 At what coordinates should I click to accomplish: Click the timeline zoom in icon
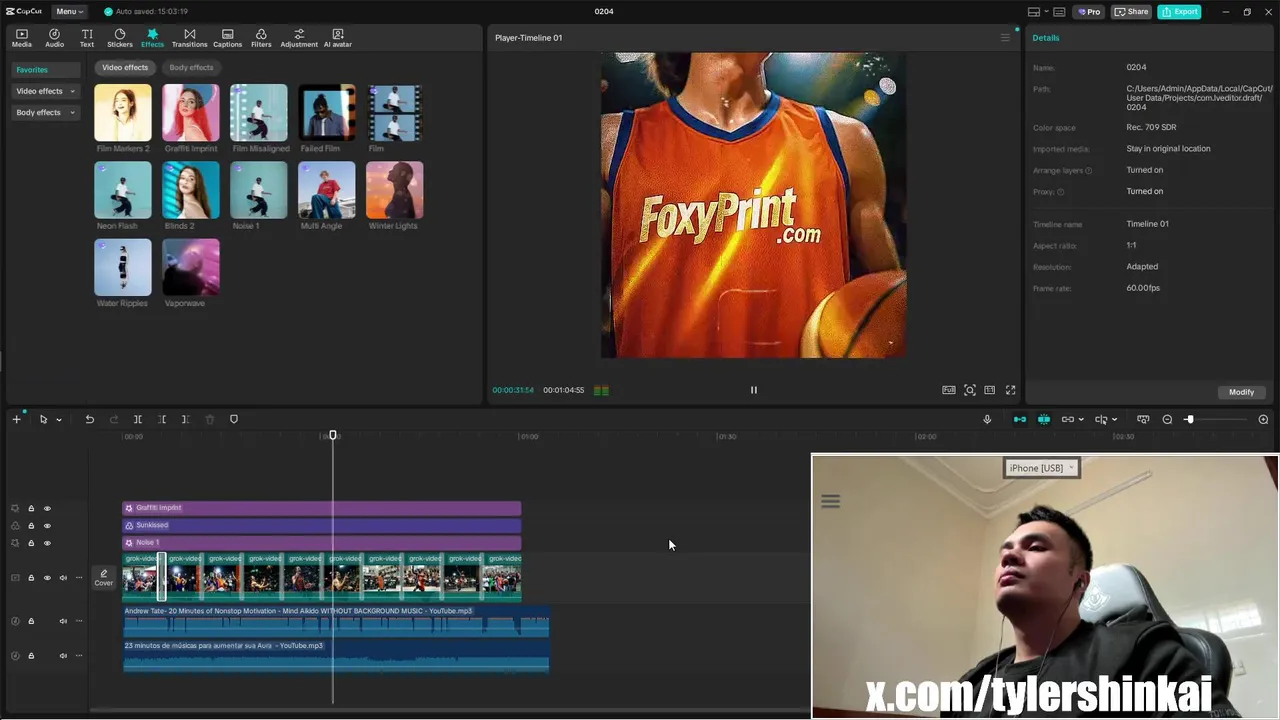click(1263, 420)
